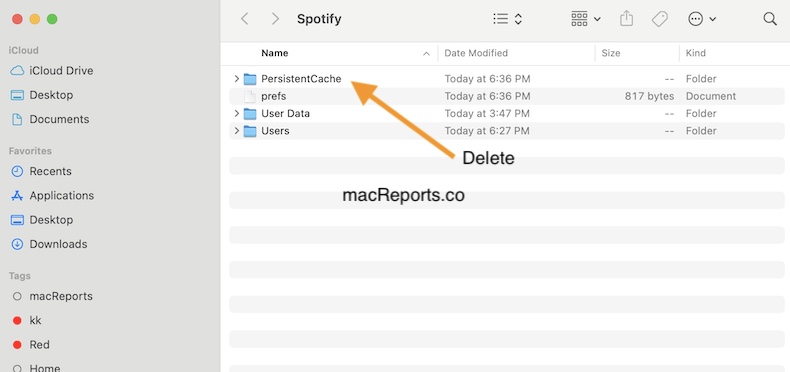This screenshot has height=372, width=790.
Task: Expand the User Data folder
Action: click(236, 113)
